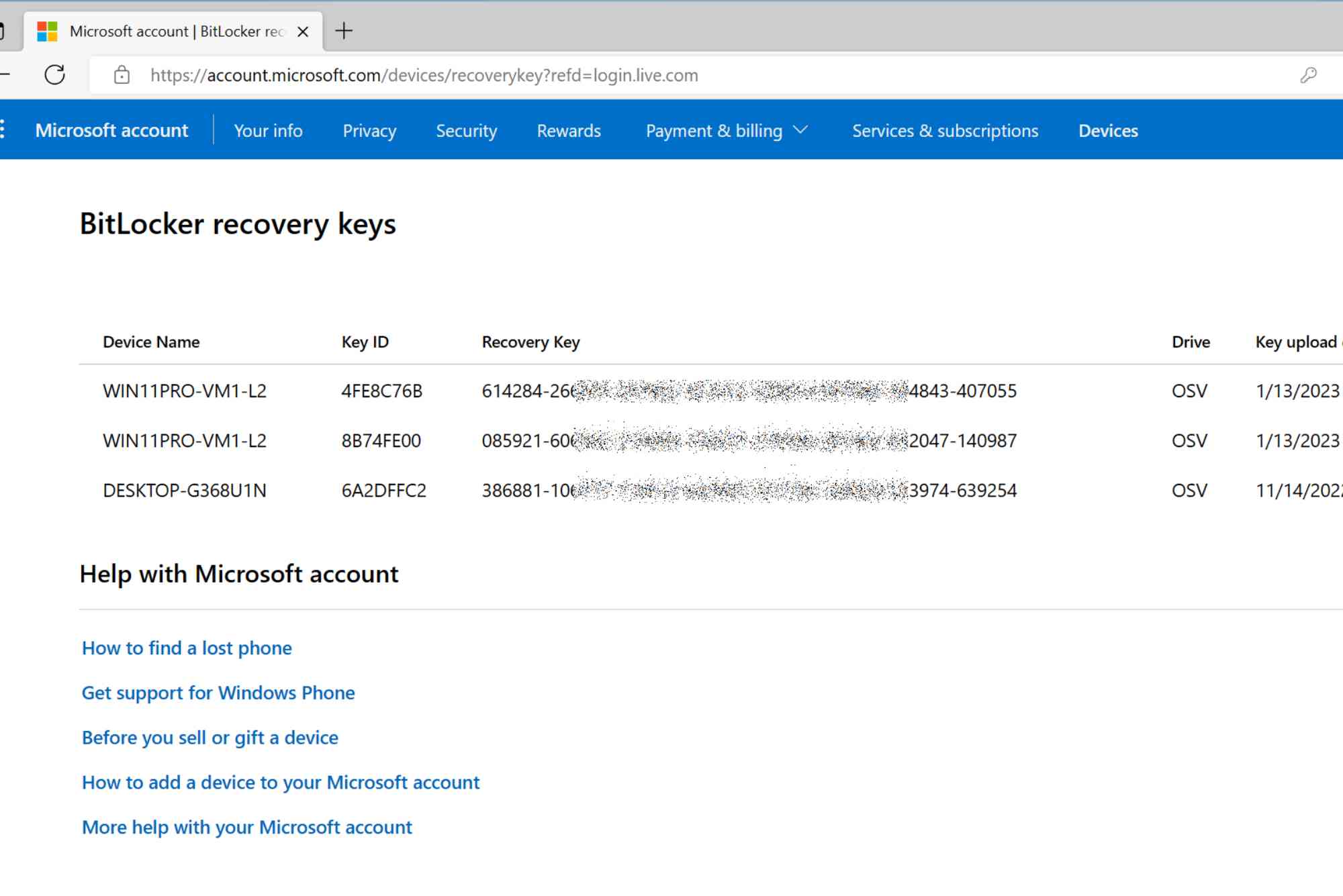
Task: Select Key ID 4FE8C76B
Action: [x=381, y=391]
